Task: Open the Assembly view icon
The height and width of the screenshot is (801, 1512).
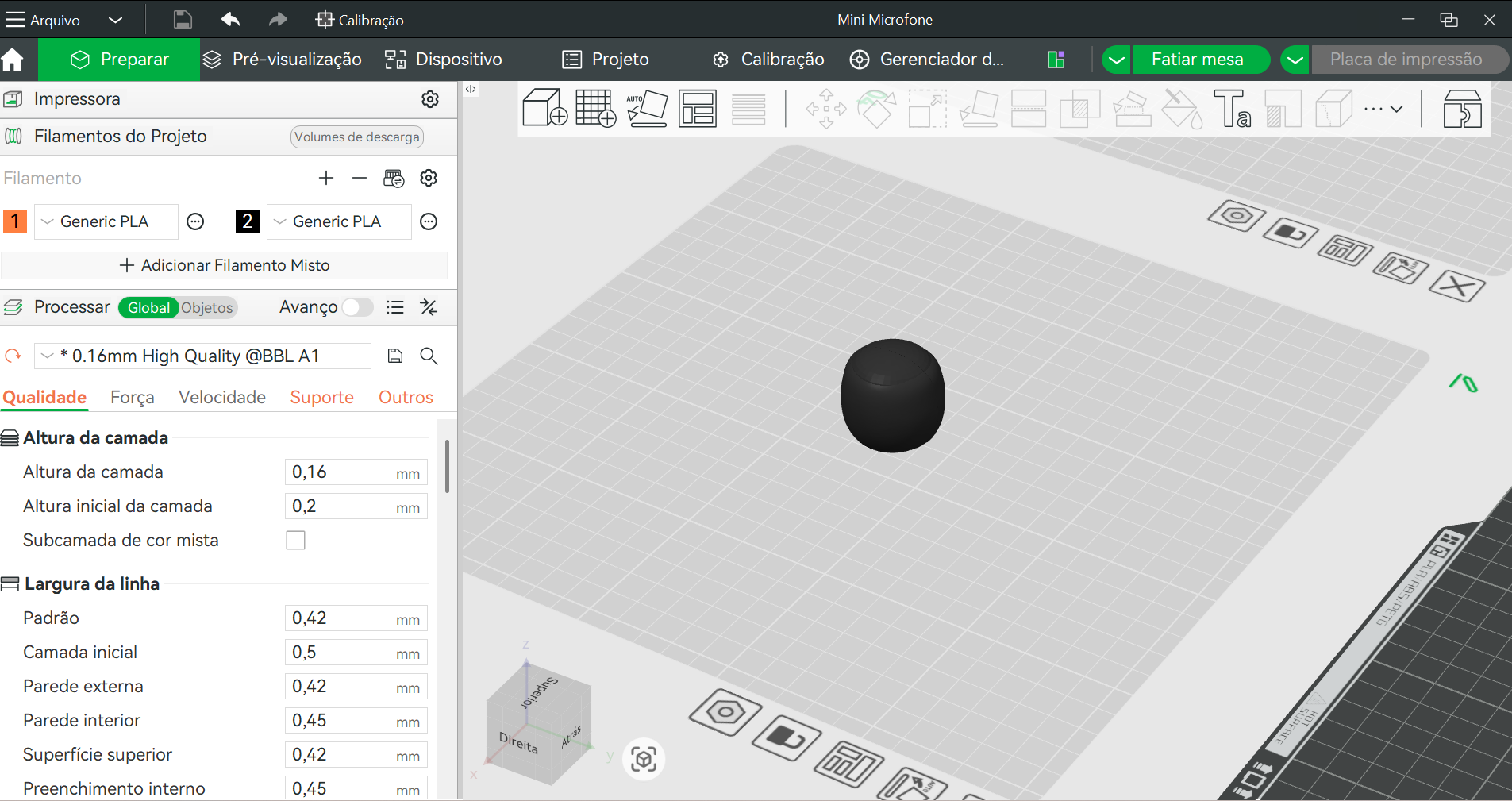Action: pos(1462,109)
